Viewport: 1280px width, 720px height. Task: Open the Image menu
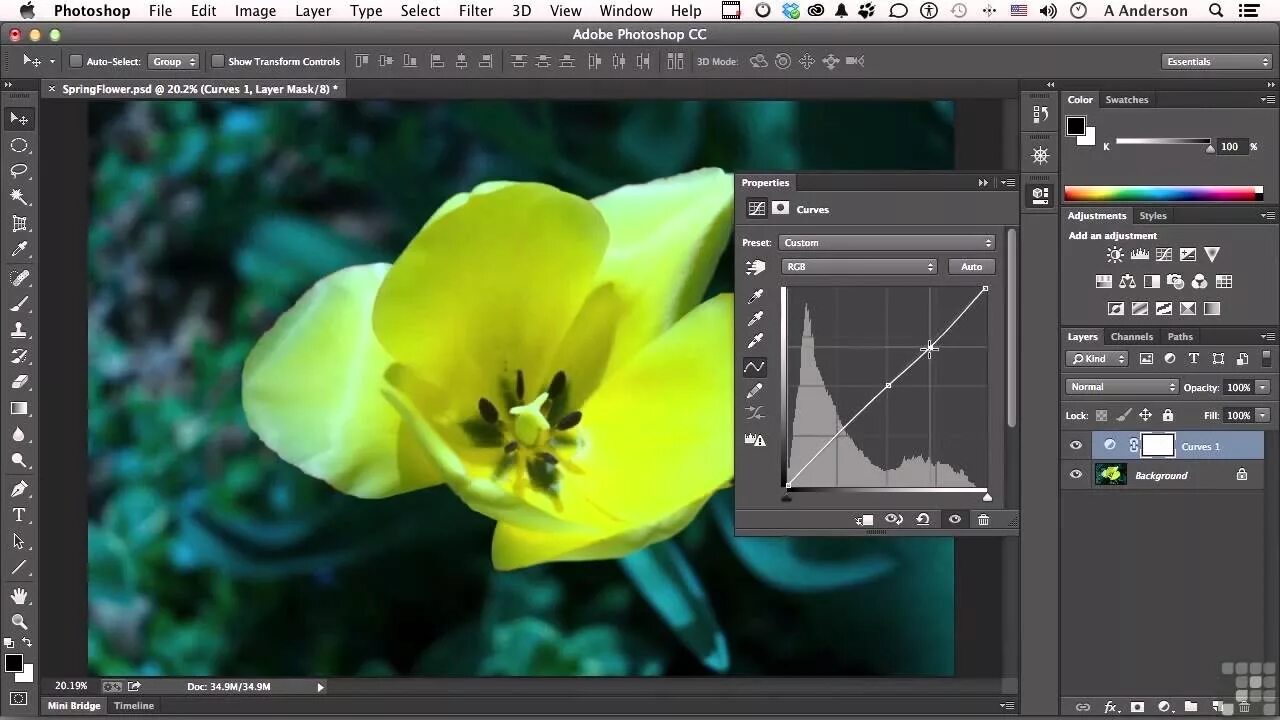255,11
